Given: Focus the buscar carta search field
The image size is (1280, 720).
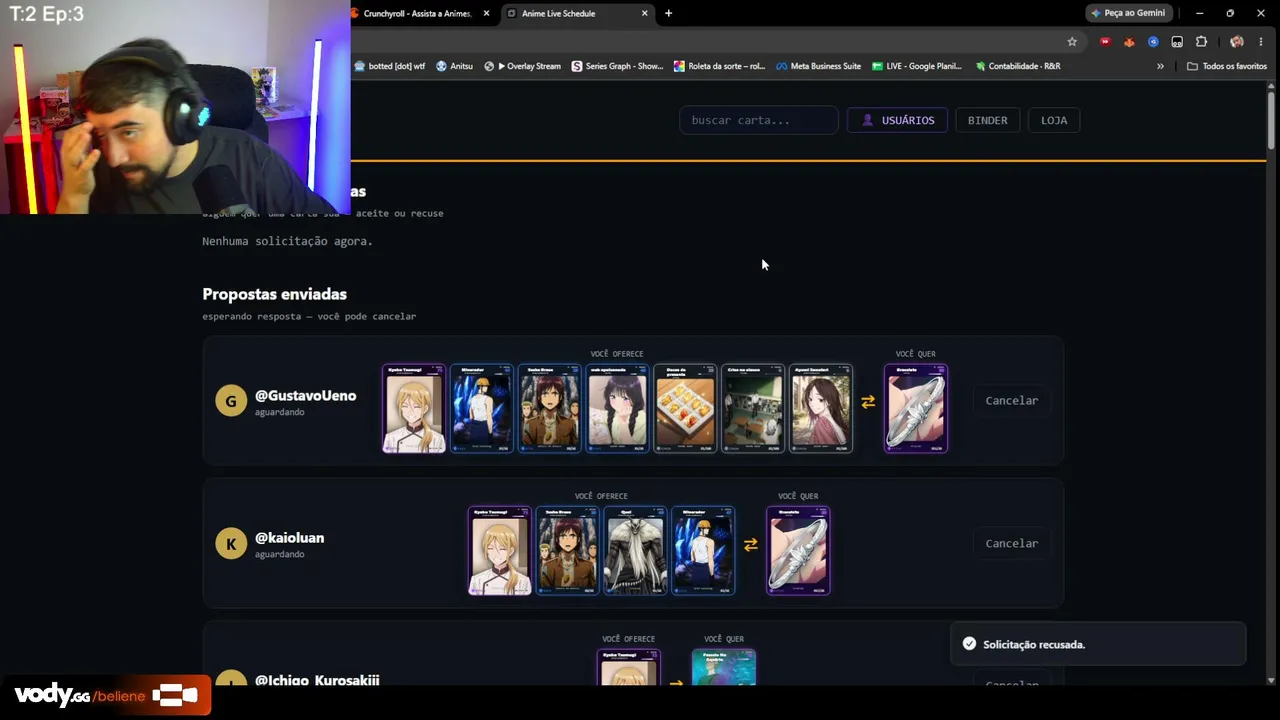Looking at the screenshot, I should click(759, 120).
